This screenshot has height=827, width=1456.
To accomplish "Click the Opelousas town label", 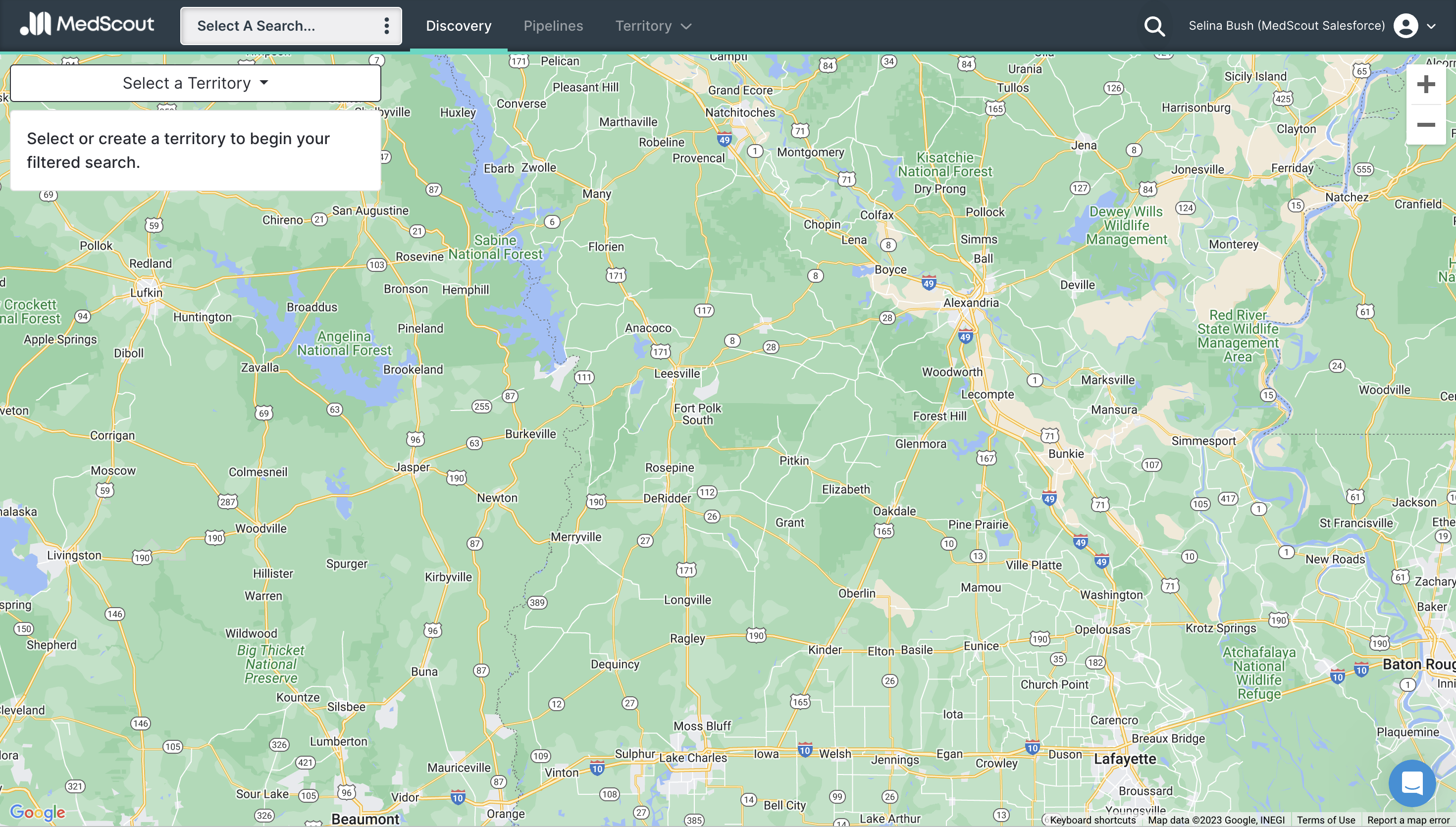I will [x=1102, y=629].
